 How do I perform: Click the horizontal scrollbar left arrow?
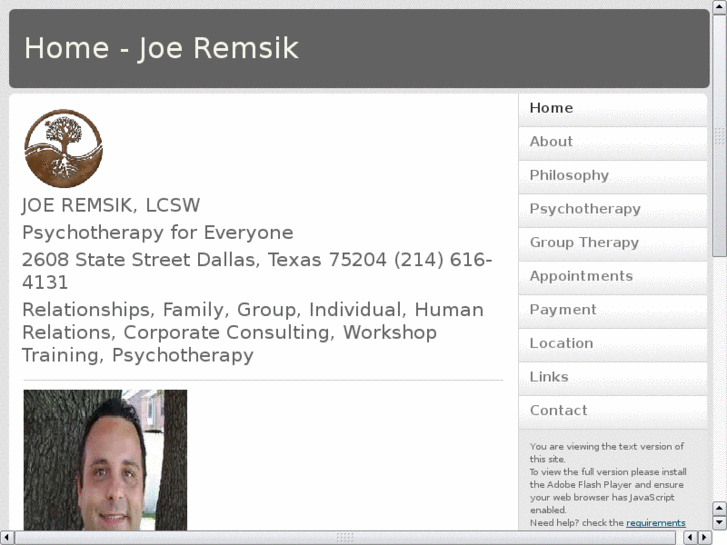(6, 537)
